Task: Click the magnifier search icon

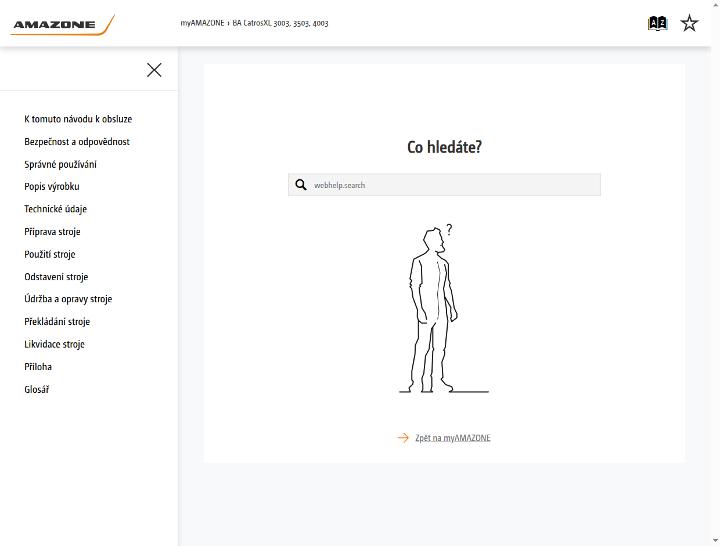Action: pyautogui.click(x=301, y=185)
